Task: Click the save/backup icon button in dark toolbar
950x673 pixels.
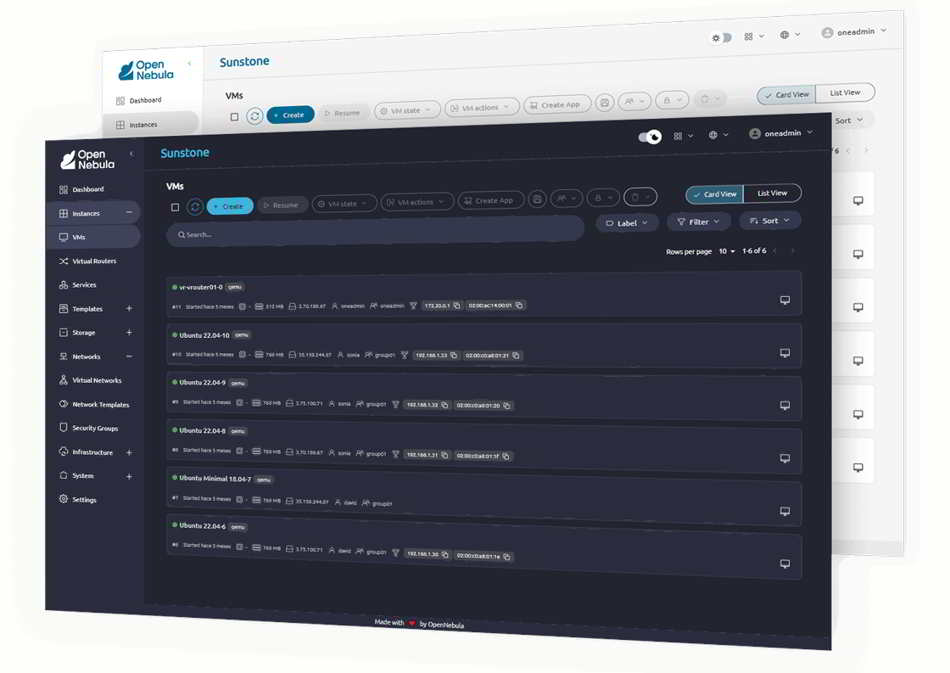Action: 537,199
